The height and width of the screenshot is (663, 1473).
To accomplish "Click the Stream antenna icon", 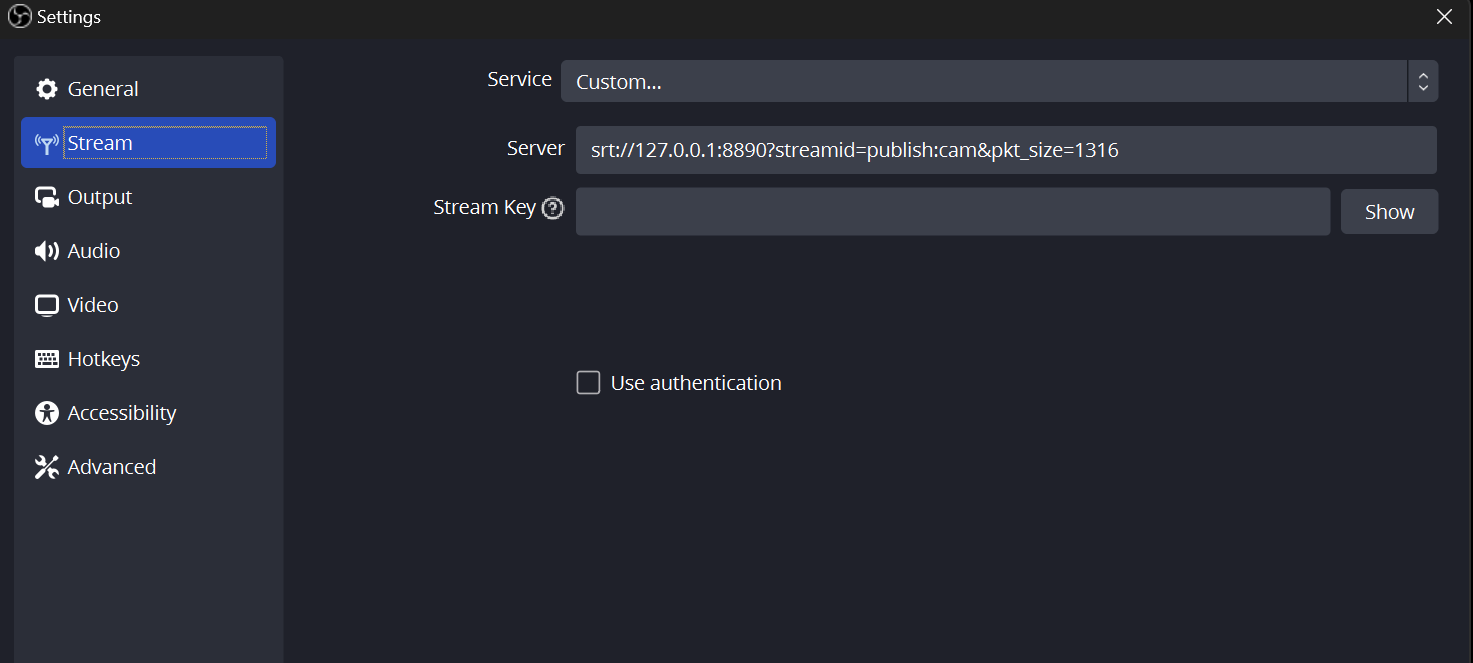I will [x=47, y=143].
